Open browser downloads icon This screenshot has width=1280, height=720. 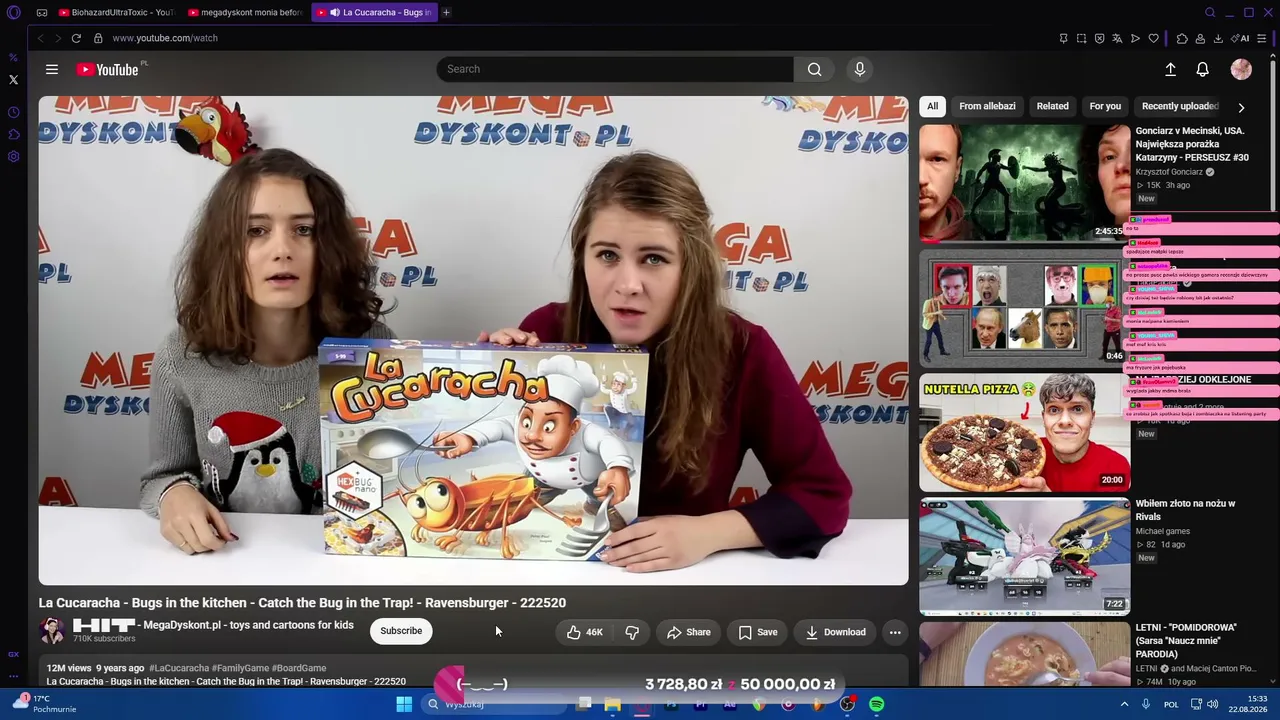(x=1218, y=38)
